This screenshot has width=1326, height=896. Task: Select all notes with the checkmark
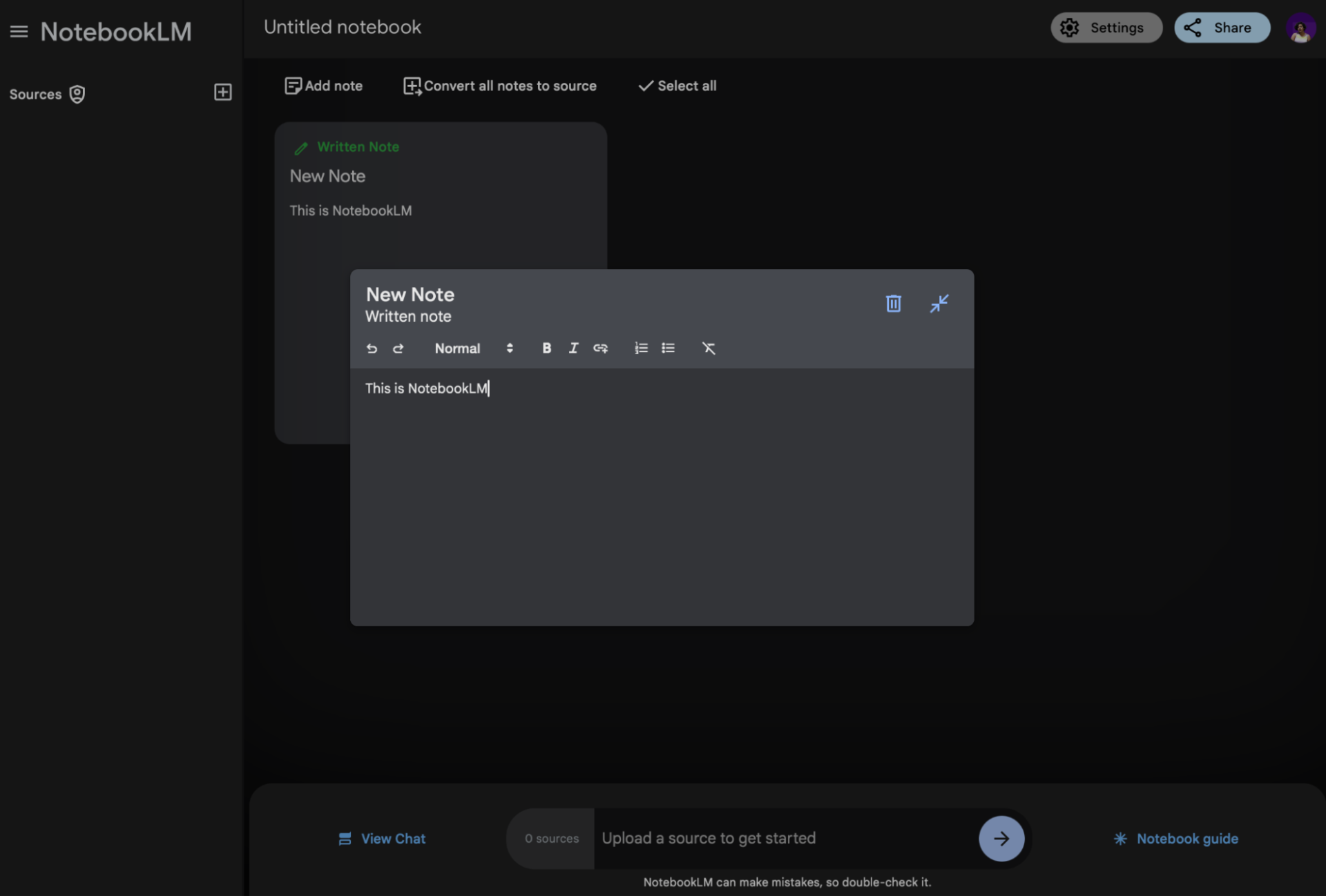pos(677,86)
